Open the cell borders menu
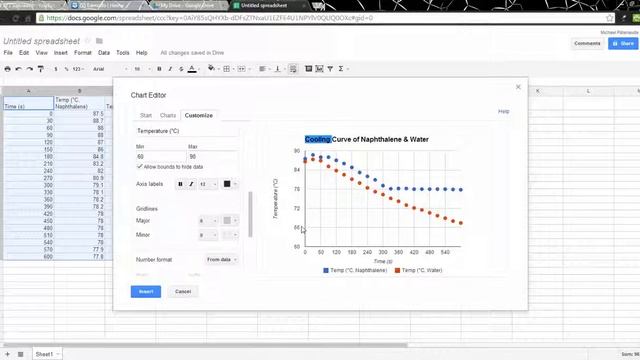 tap(228, 69)
